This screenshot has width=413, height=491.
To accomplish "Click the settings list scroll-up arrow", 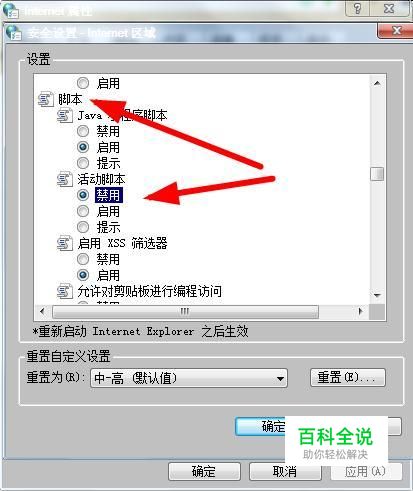I will click(x=377, y=83).
